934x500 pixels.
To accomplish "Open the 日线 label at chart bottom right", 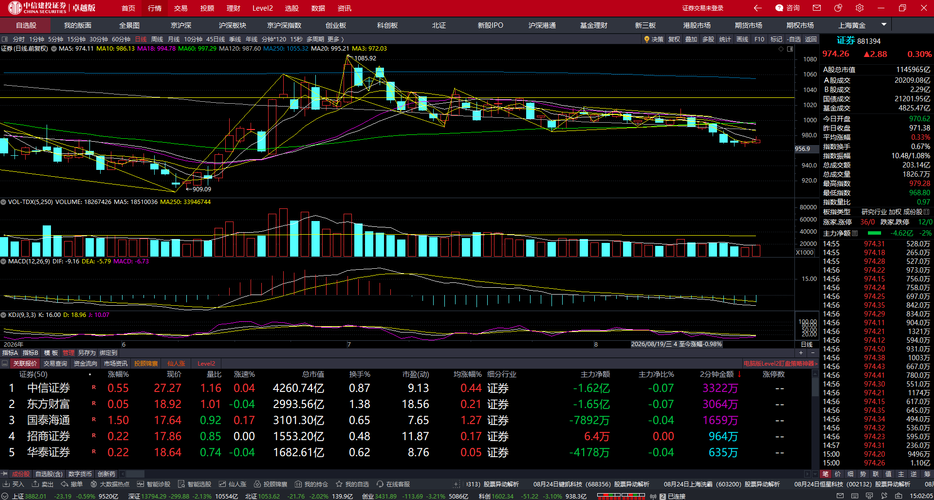I will [806, 344].
